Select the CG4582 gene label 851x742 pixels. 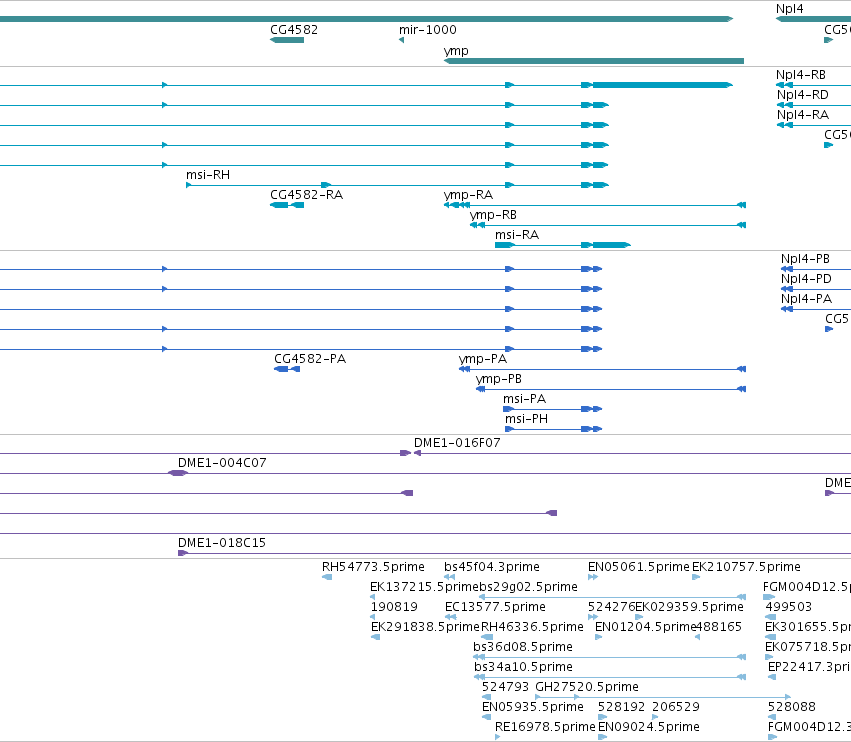pos(294,30)
